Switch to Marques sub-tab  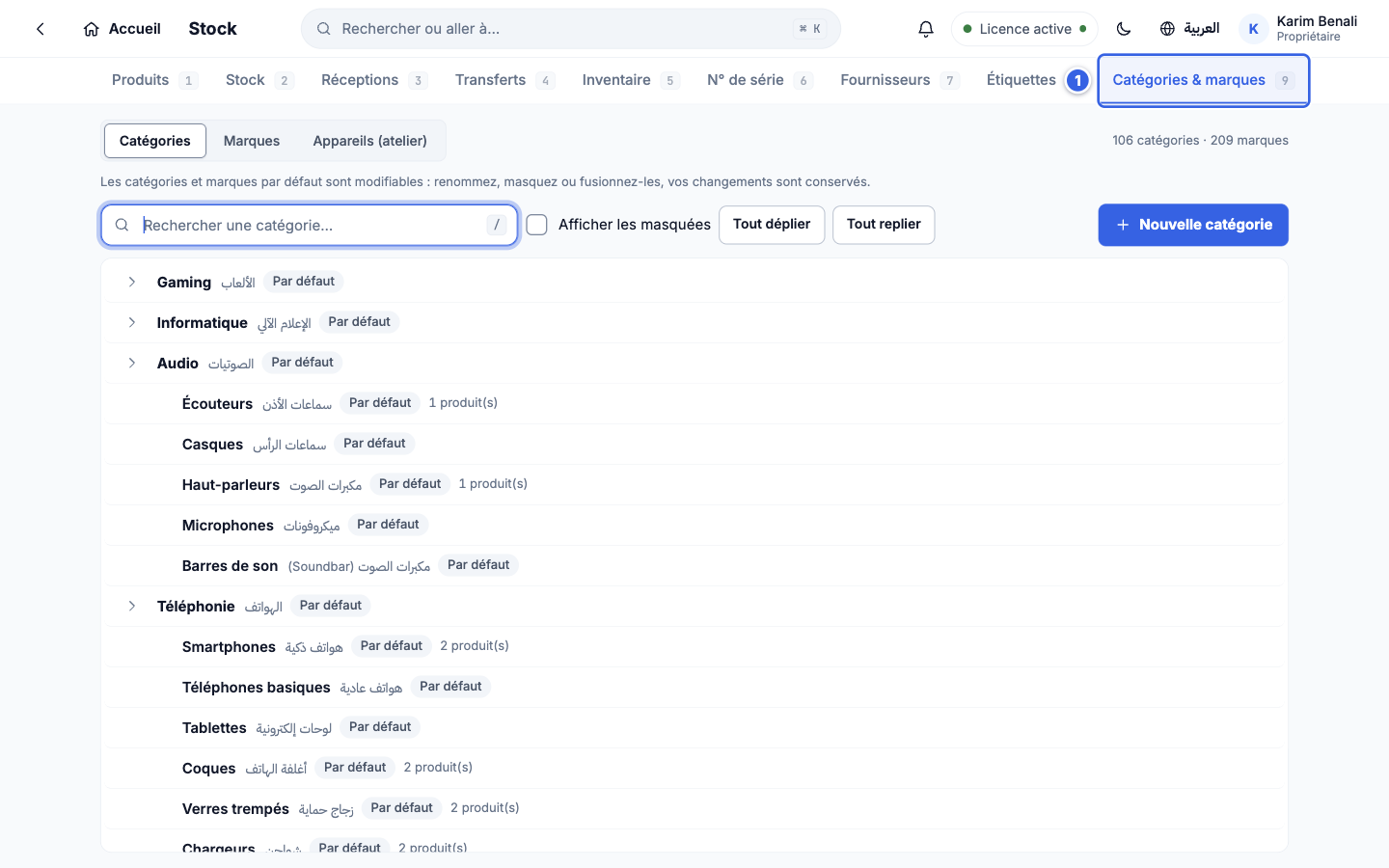[252, 141]
